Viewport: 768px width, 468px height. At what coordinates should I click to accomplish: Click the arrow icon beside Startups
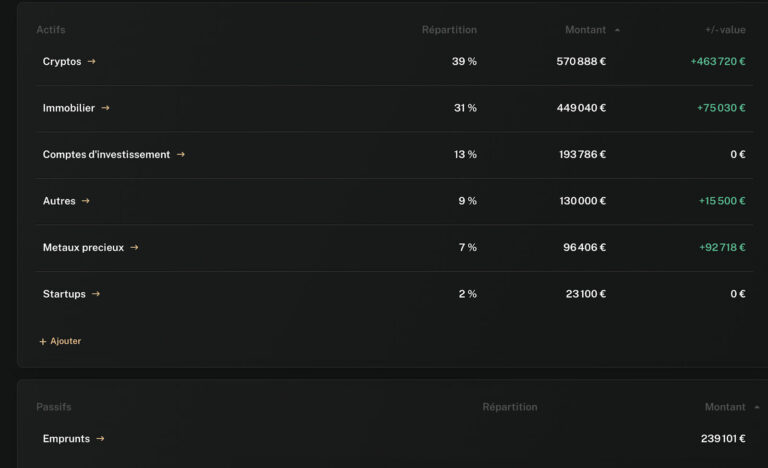point(96,294)
